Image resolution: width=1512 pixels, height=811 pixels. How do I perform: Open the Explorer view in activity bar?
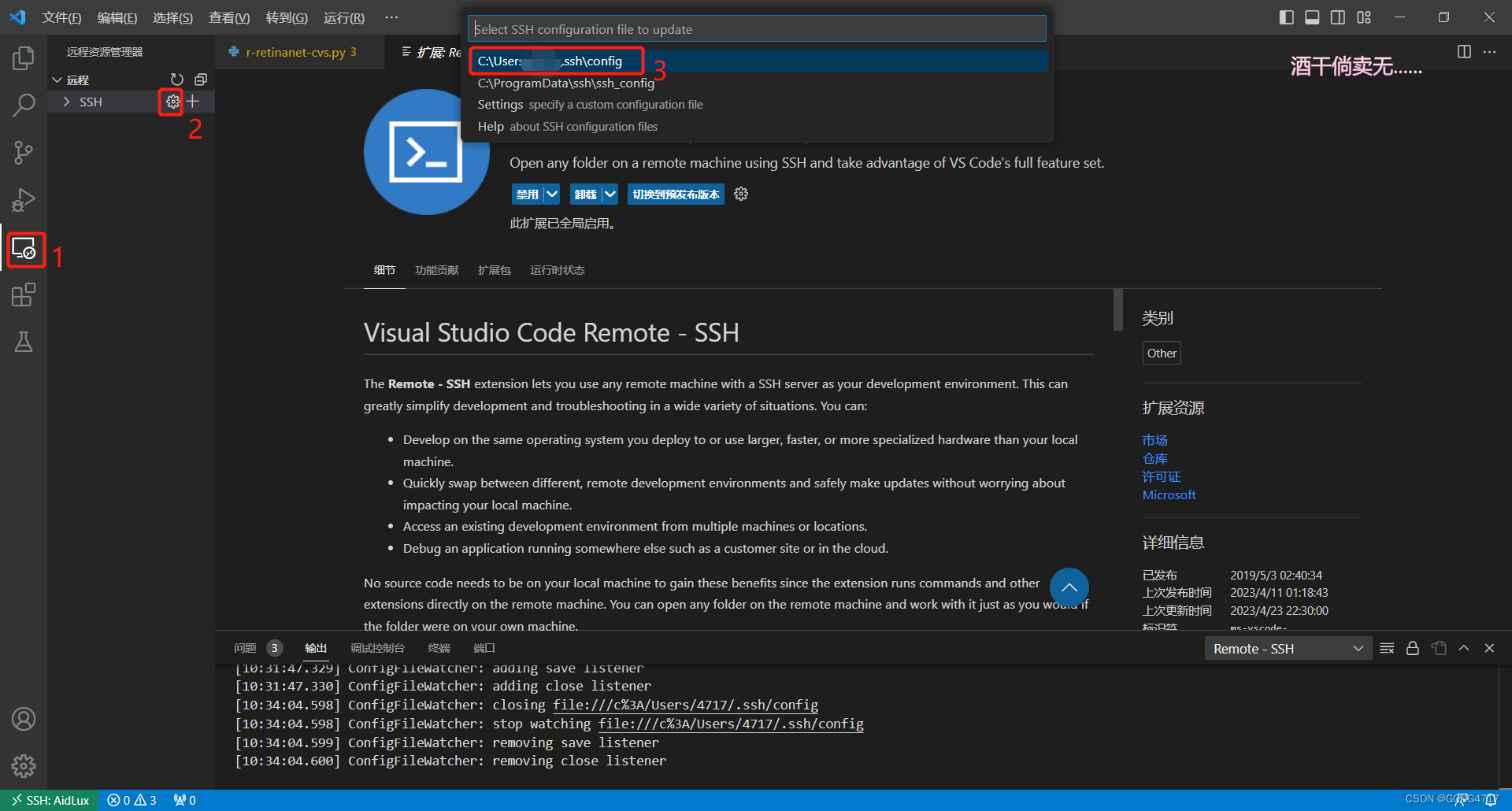click(24, 58)
